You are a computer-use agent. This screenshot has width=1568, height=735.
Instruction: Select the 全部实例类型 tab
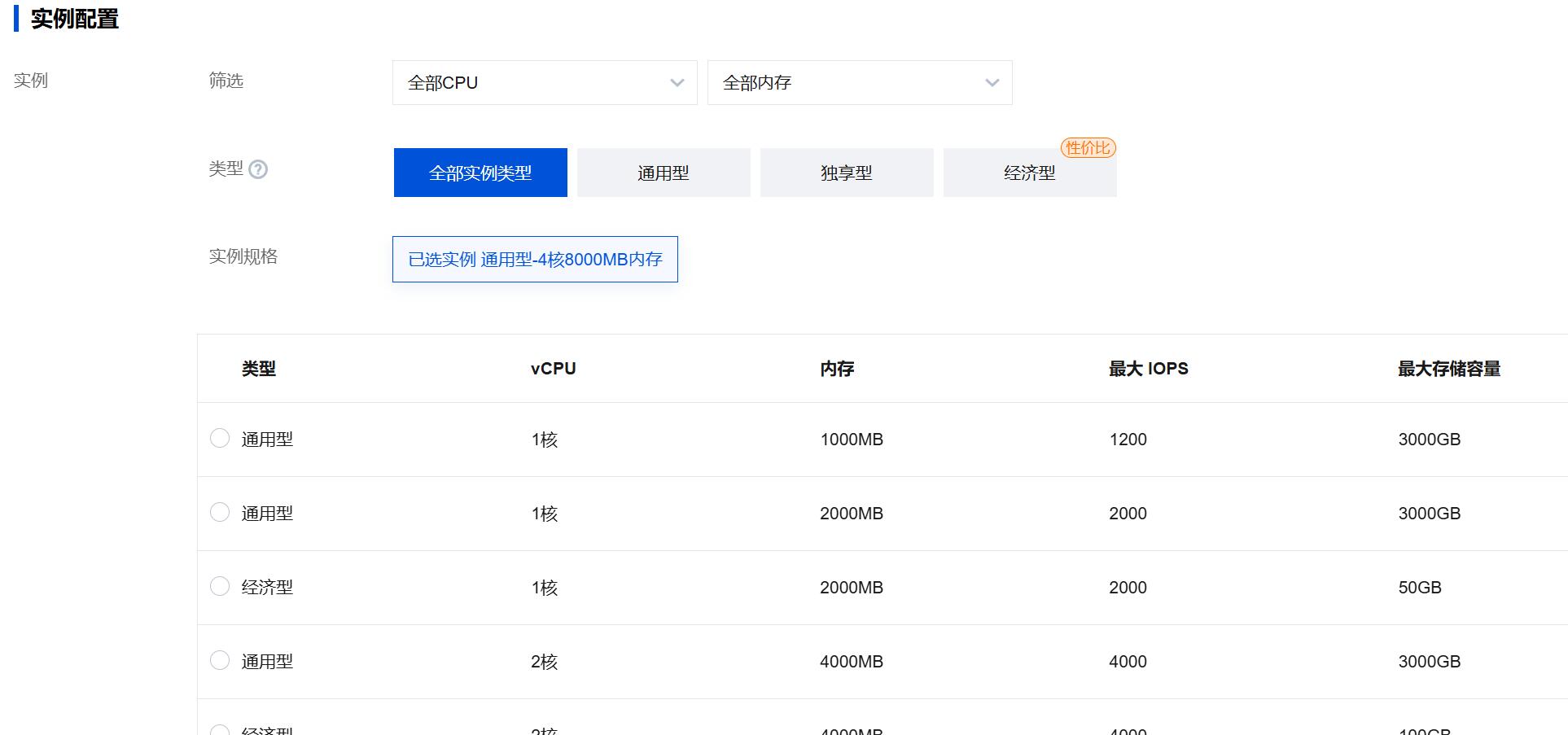pyautogui.click(x=480, y=173)
